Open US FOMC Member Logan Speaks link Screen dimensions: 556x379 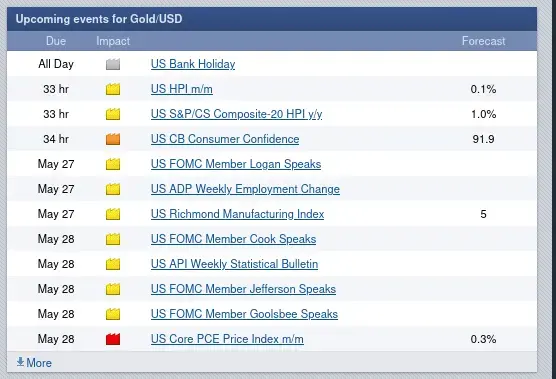point(236,164)
